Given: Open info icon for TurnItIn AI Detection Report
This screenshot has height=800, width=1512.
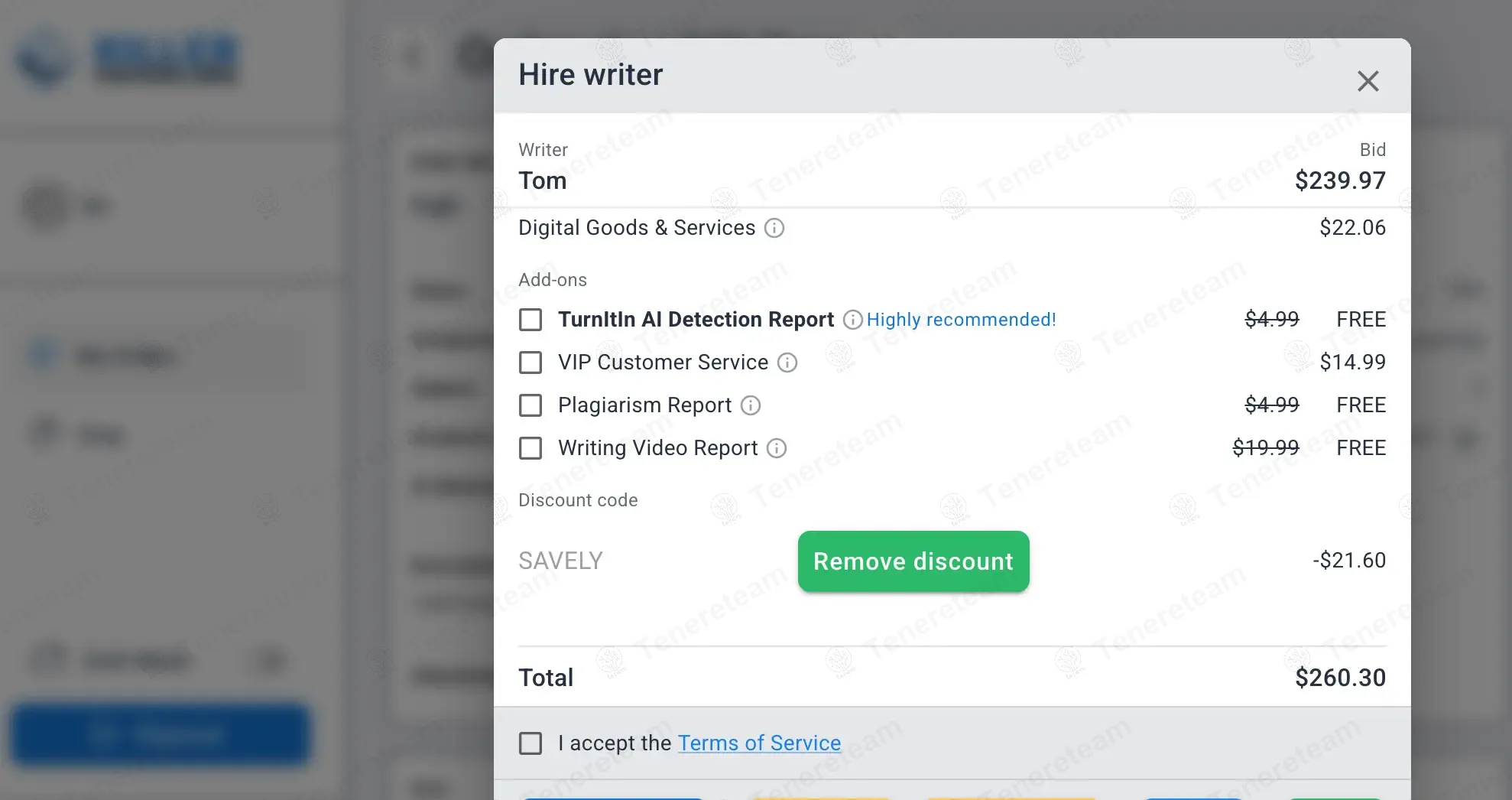Looking at the screenshot, I should [852, 320].
